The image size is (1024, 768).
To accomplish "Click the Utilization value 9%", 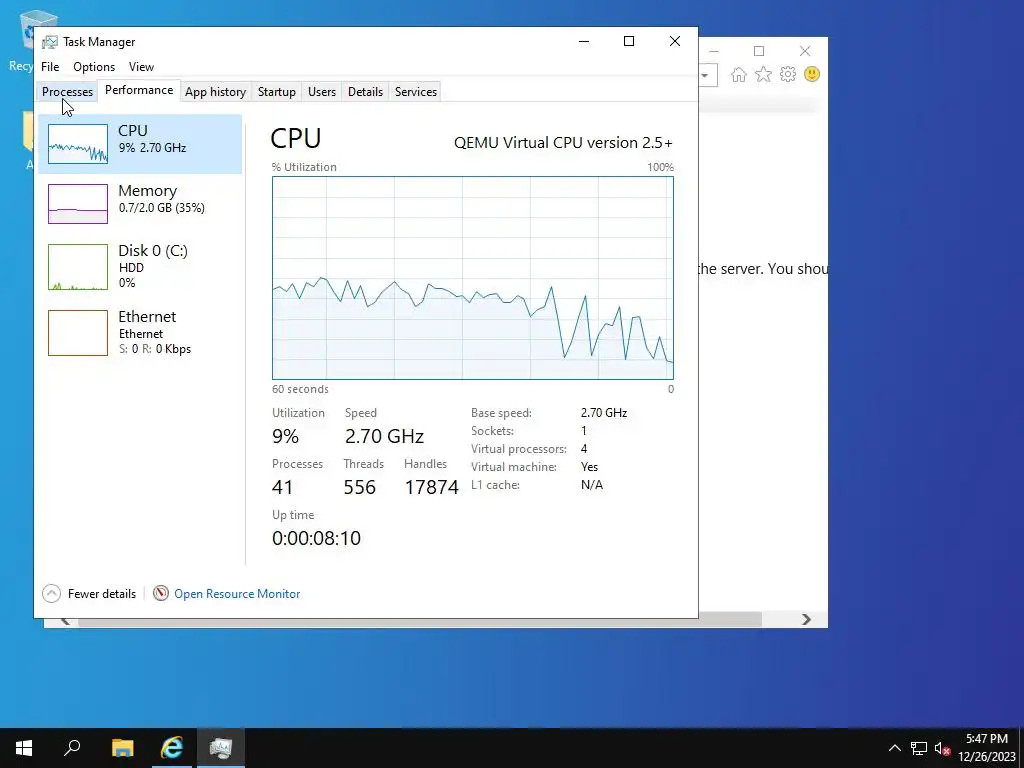I will pyautogui.click(x=285, y=436).
